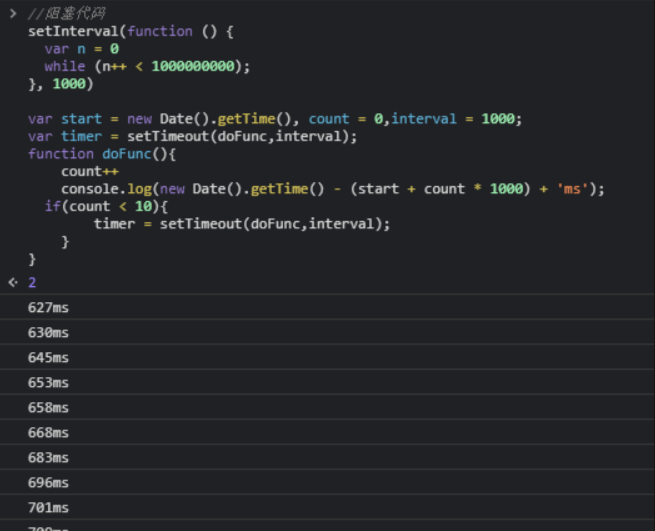Click the console.log code line
The height and width of the screenshot is (531, 655).
(x=333, y=189)
